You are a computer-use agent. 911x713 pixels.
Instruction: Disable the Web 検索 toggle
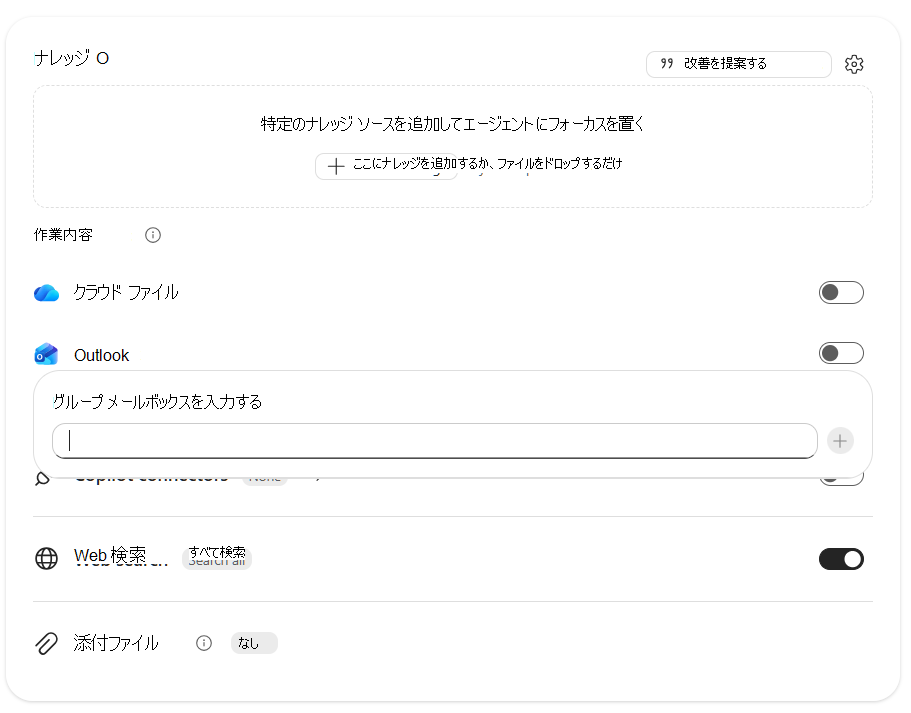841,559
